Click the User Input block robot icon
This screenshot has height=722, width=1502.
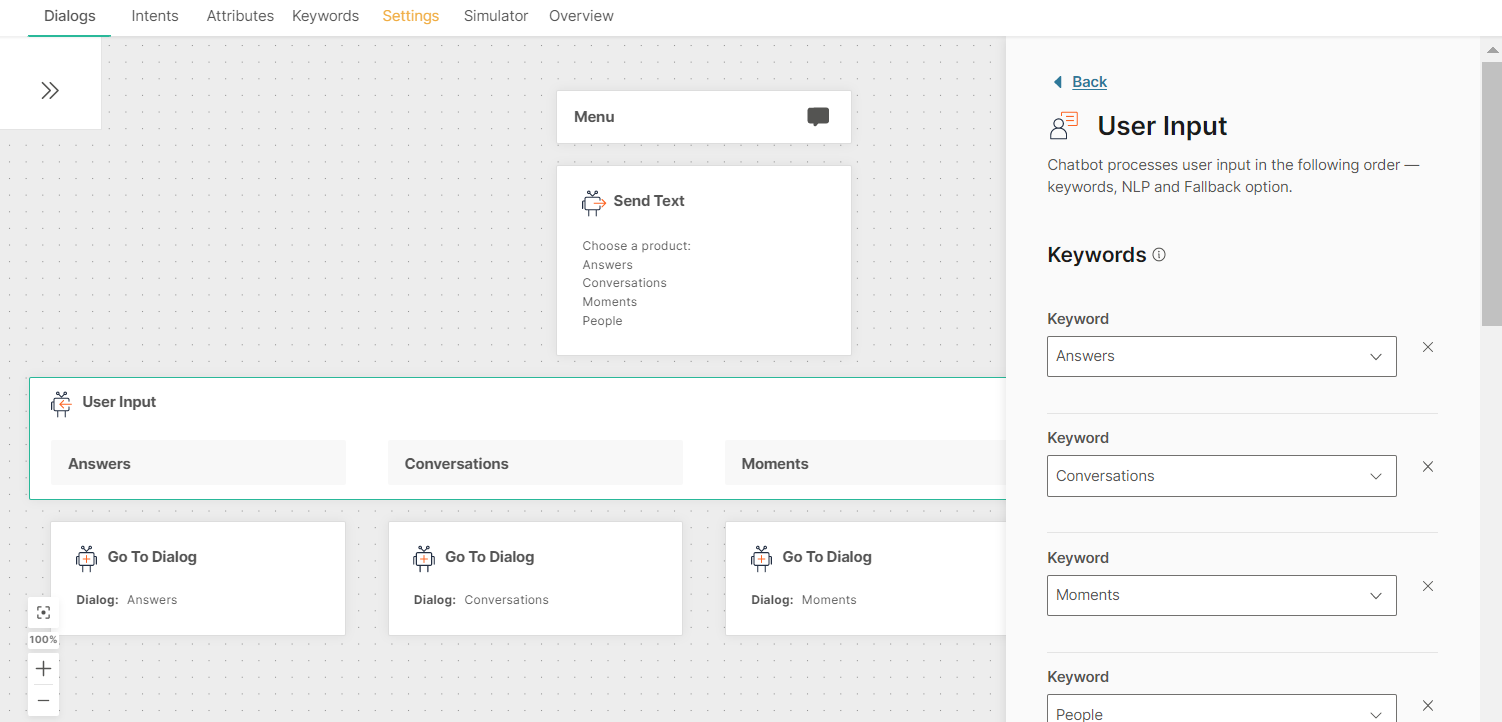click(x=62, y=403)
